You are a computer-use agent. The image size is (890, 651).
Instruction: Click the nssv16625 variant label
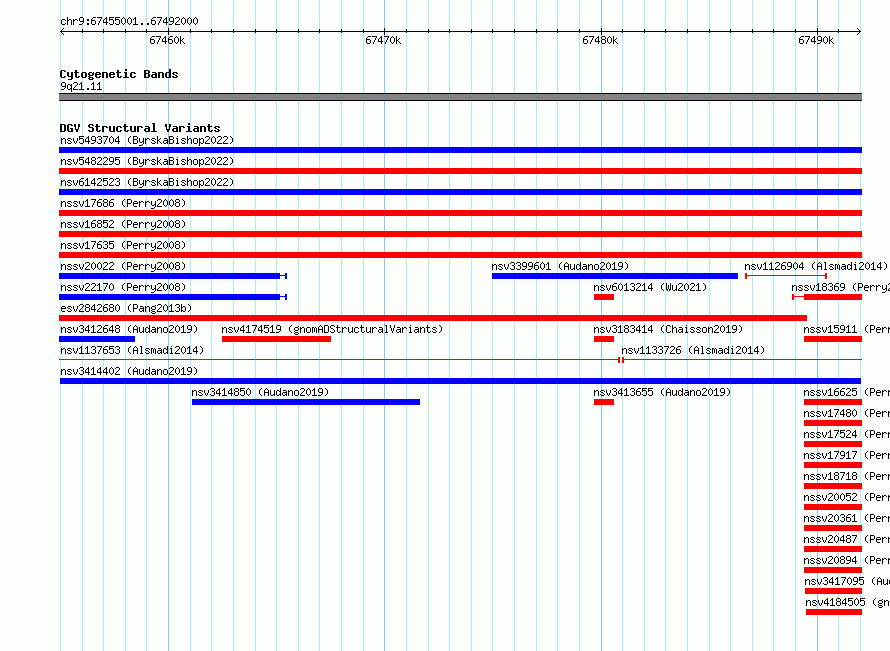[846, 392]
